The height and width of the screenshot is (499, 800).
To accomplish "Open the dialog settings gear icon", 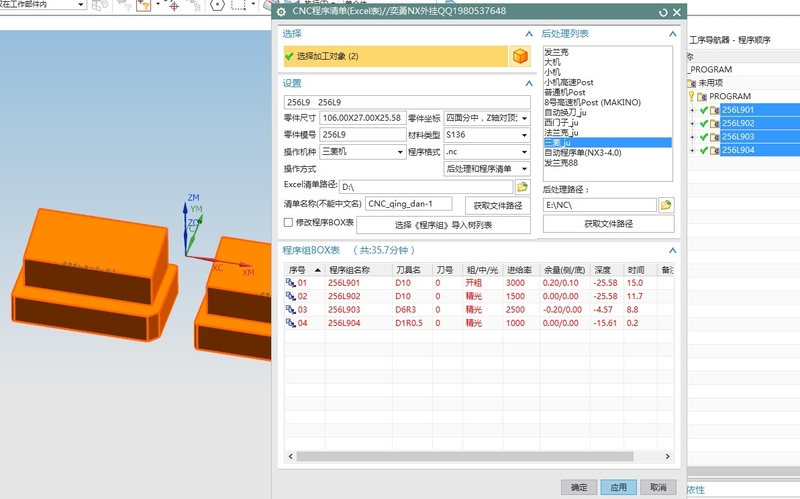I will (x=281, y=11).
